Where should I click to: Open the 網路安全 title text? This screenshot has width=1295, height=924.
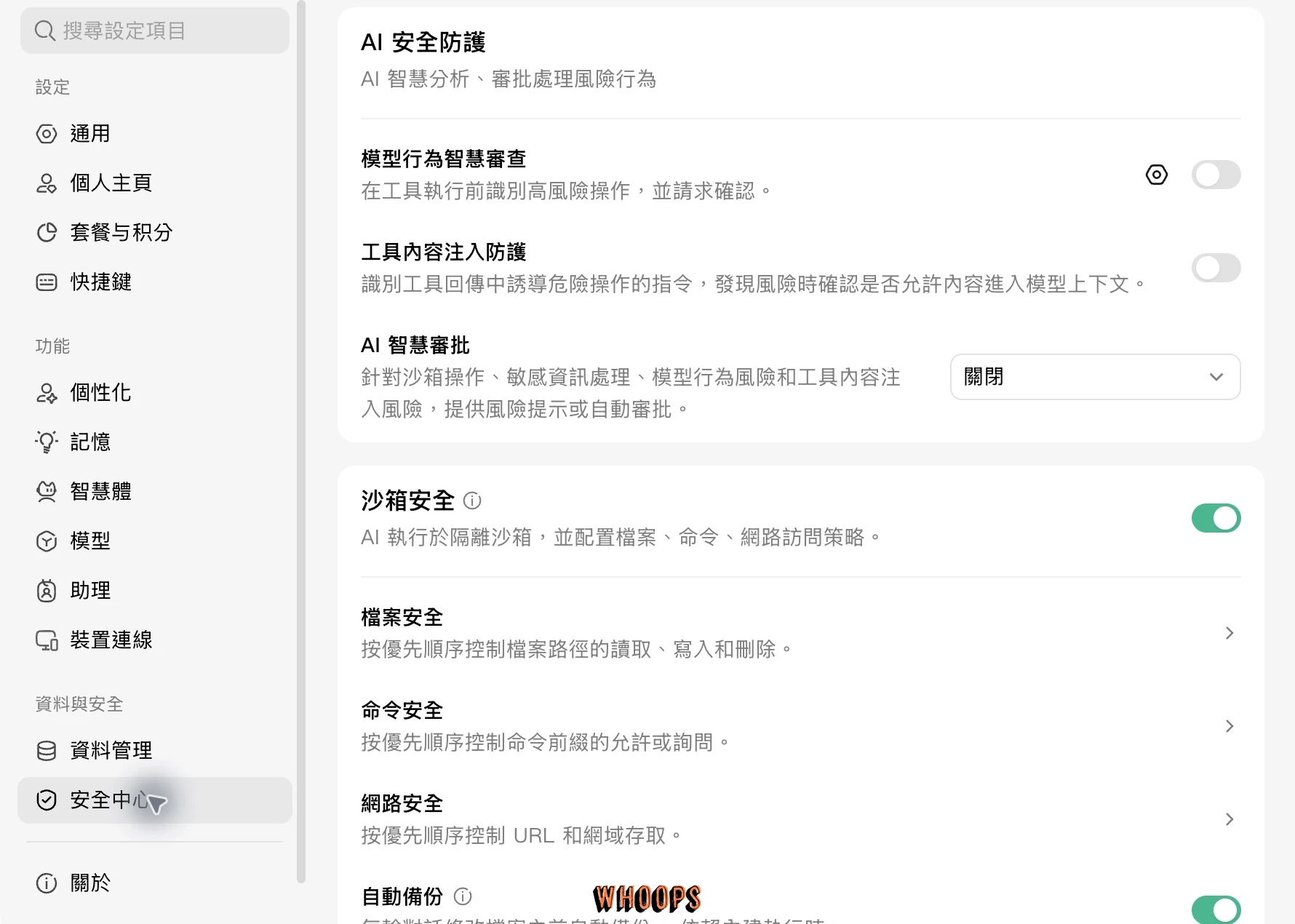(x=402, y=803)
